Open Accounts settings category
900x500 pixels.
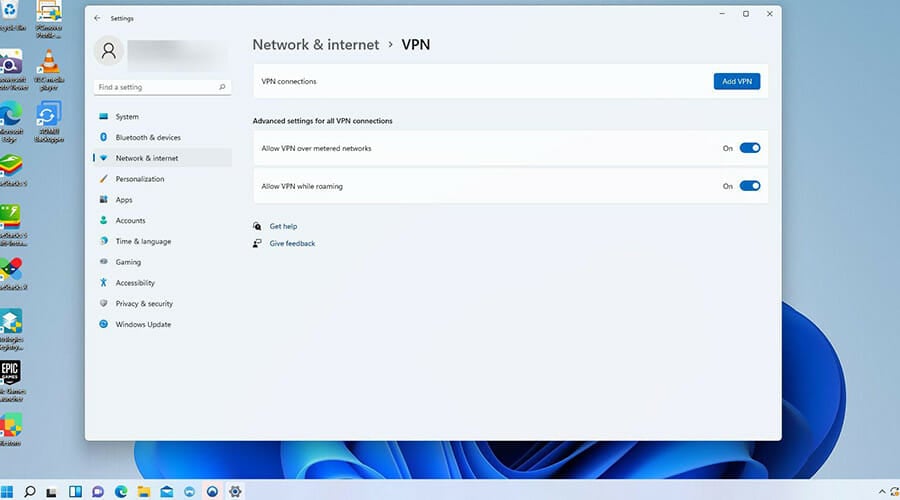tap(162, 220)
